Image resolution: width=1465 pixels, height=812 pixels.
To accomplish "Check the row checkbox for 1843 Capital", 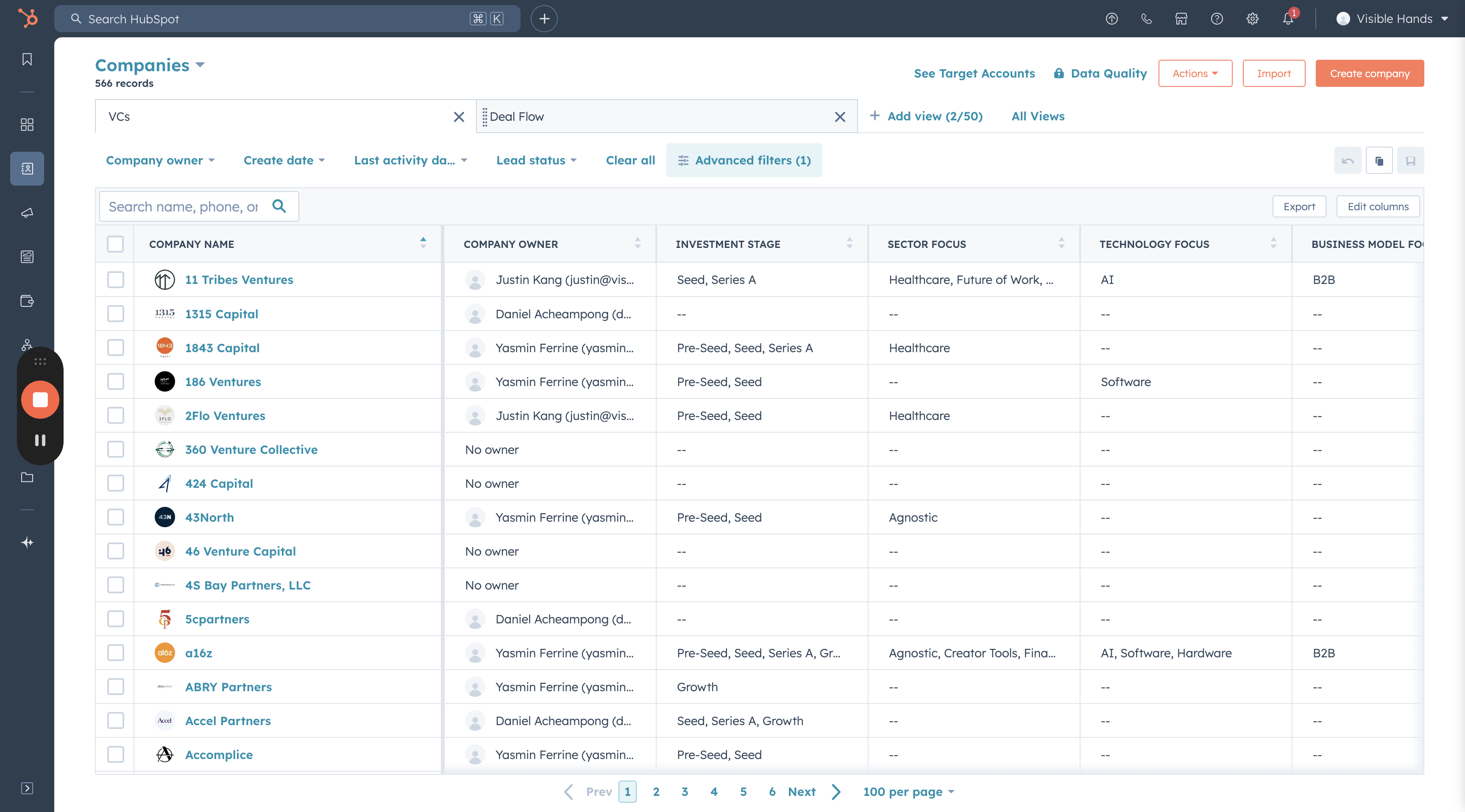I will point(115,348).
